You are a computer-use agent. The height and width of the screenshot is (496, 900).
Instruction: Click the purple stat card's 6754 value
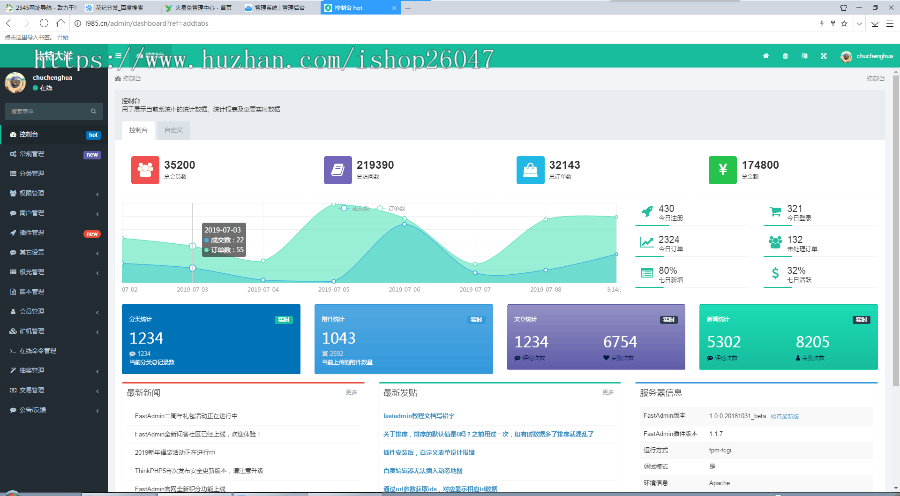[620, 342]
